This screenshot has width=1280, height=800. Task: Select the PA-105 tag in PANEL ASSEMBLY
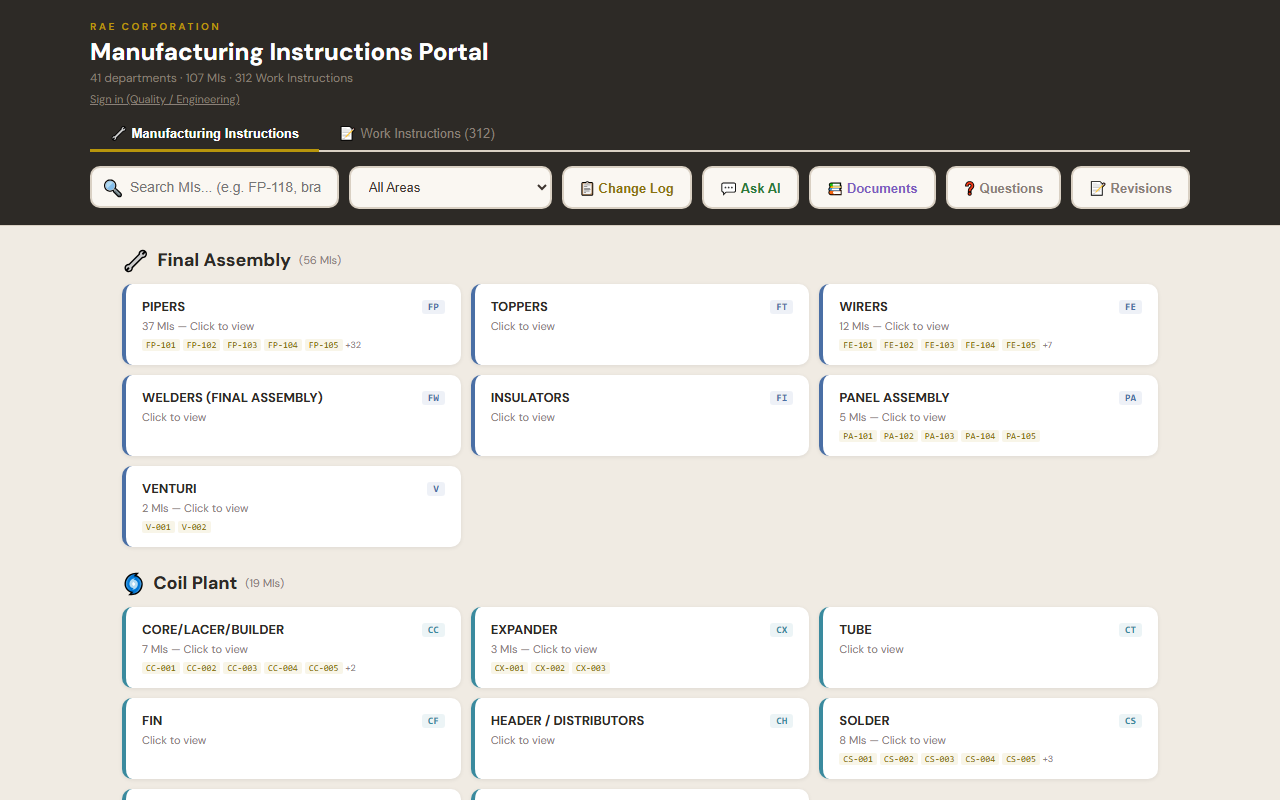click(x=1021, y=436)
